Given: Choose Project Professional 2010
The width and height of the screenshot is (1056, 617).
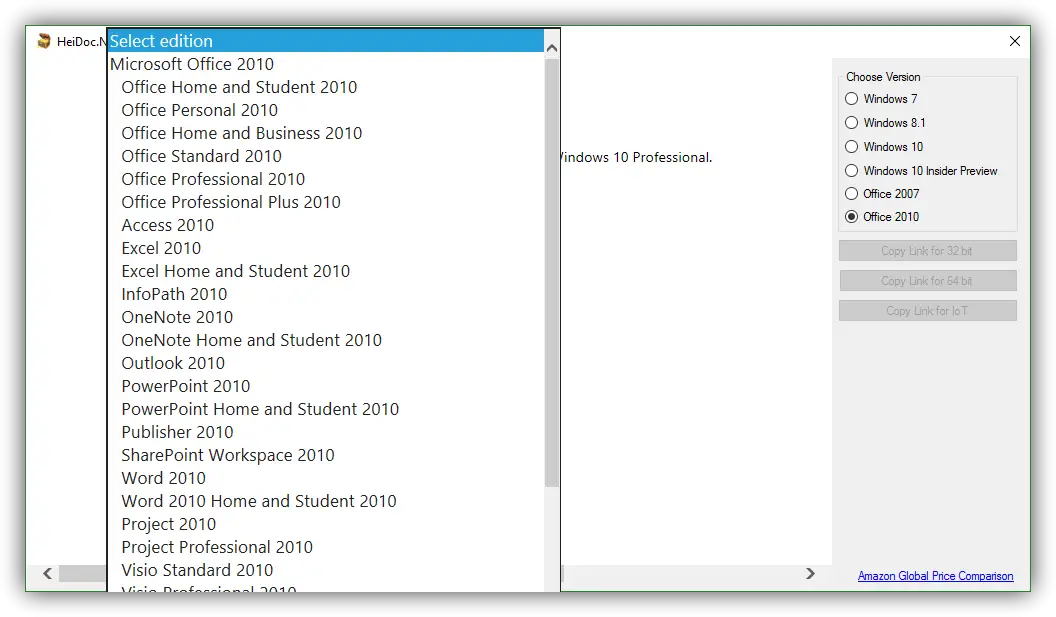Looking at the screenshot, I should click(326, 547).
